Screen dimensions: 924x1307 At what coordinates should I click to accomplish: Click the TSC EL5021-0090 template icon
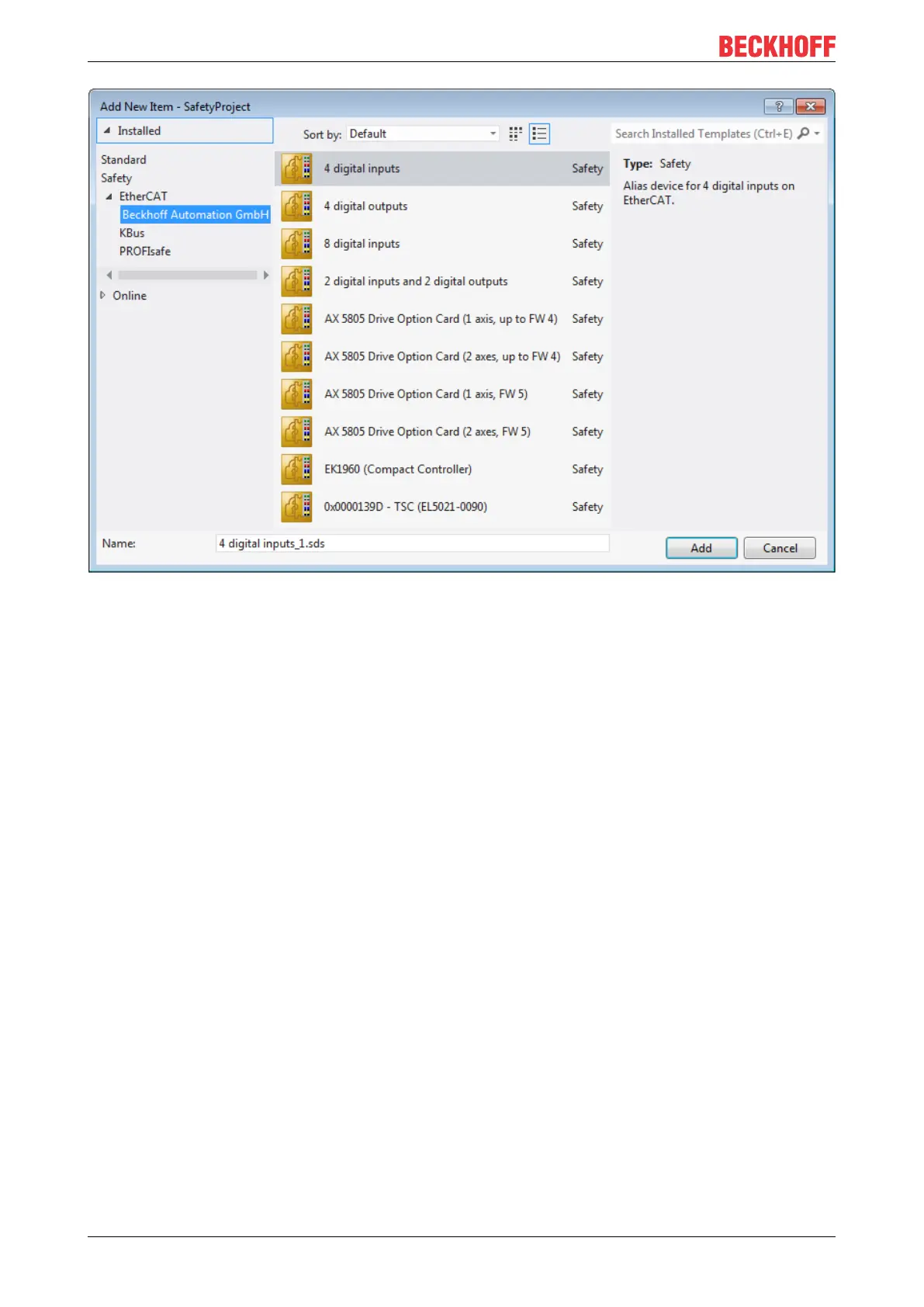click(x=296, y=507)
